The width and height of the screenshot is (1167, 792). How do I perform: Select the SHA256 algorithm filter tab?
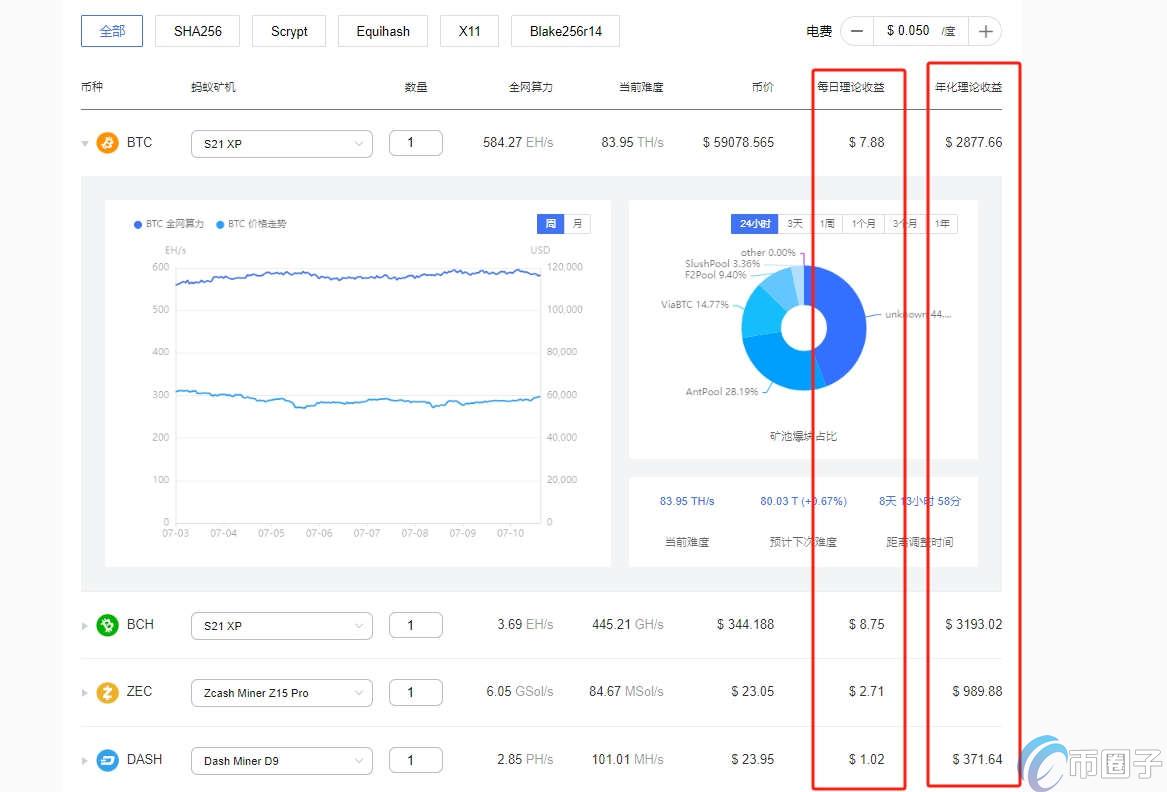click(198, 31)
